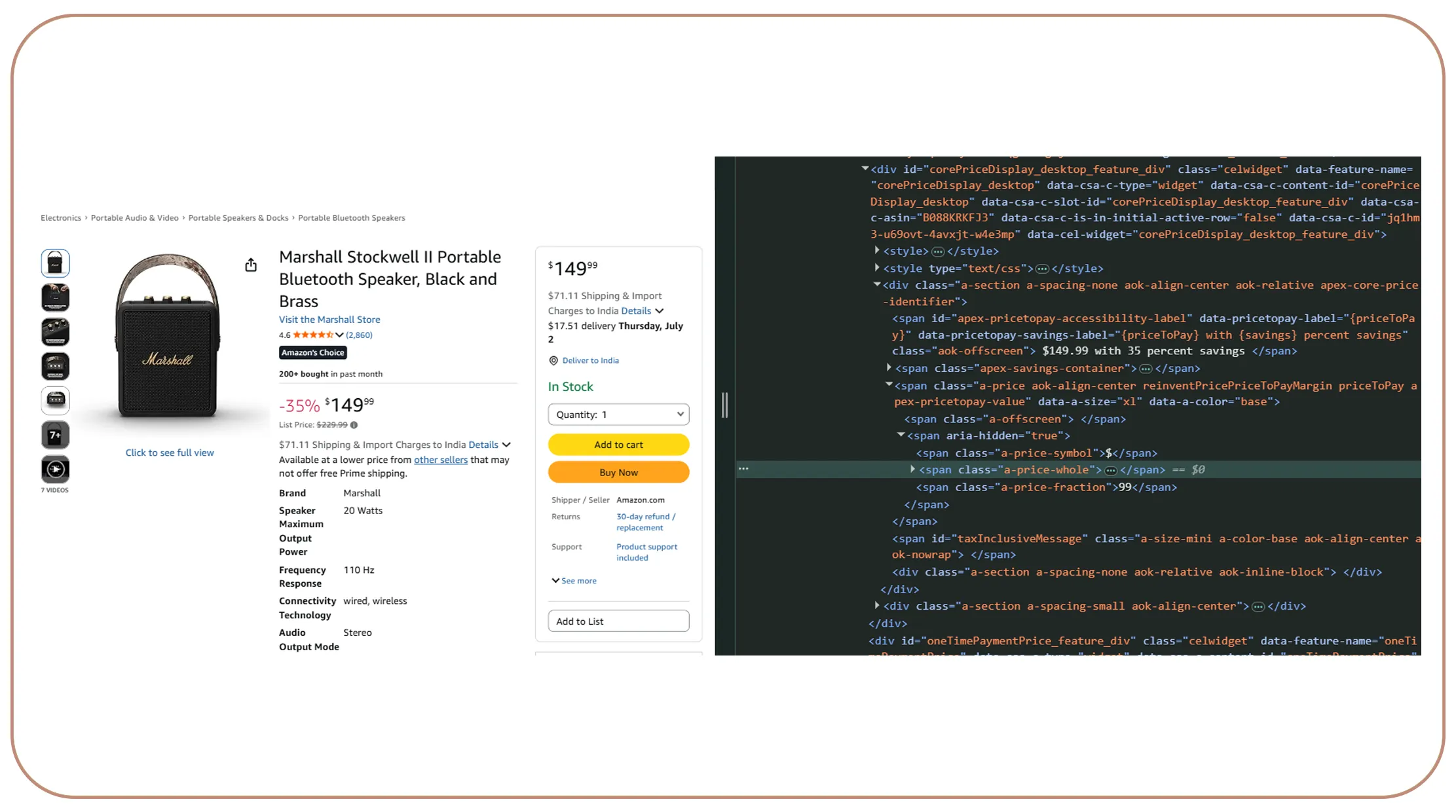Open the star rating dropdown chevron
Viewport: 1456px width, 812px height.
[339, 335]
